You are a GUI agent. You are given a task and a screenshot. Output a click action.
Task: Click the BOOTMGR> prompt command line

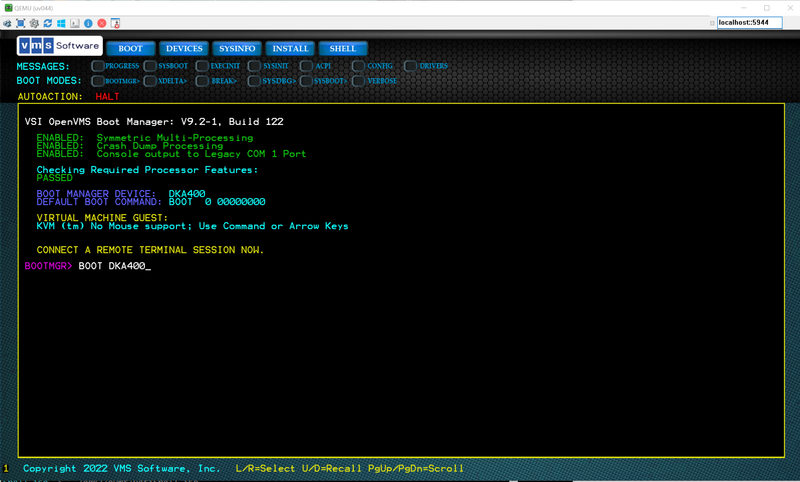88,266
